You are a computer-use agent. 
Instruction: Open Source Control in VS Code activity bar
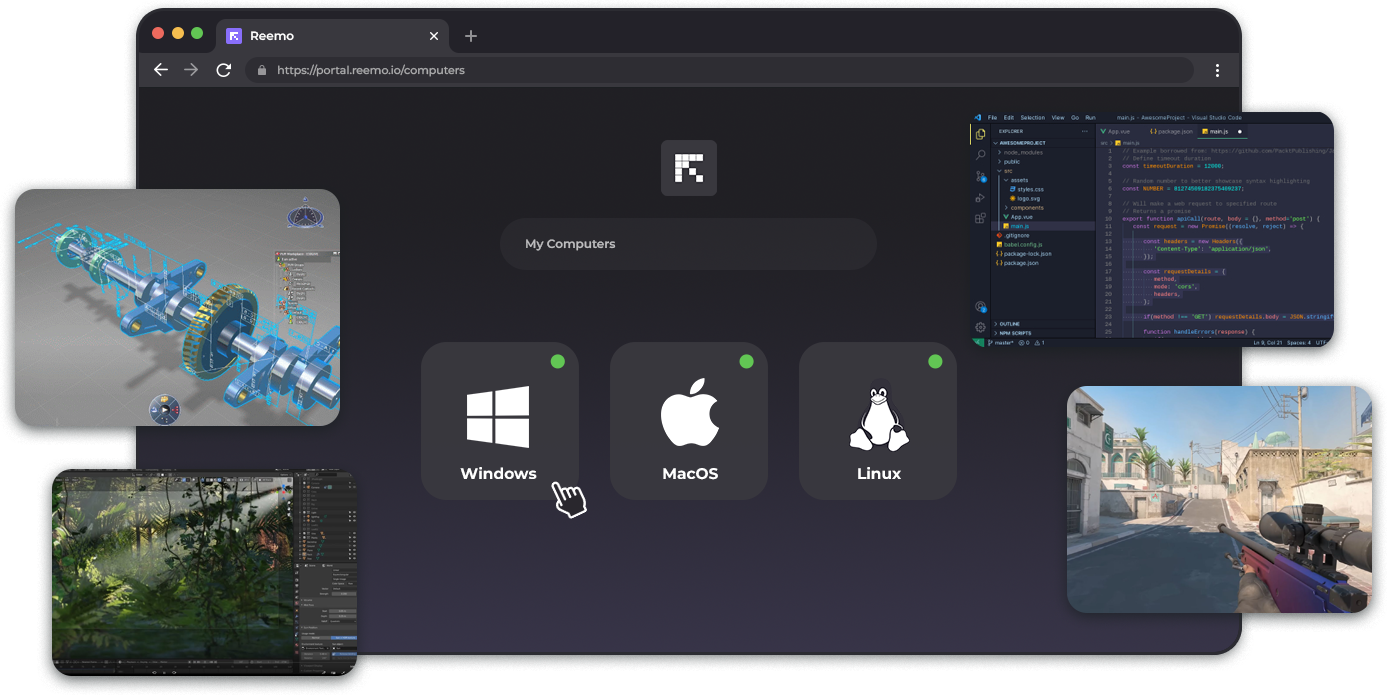point(980,176)
